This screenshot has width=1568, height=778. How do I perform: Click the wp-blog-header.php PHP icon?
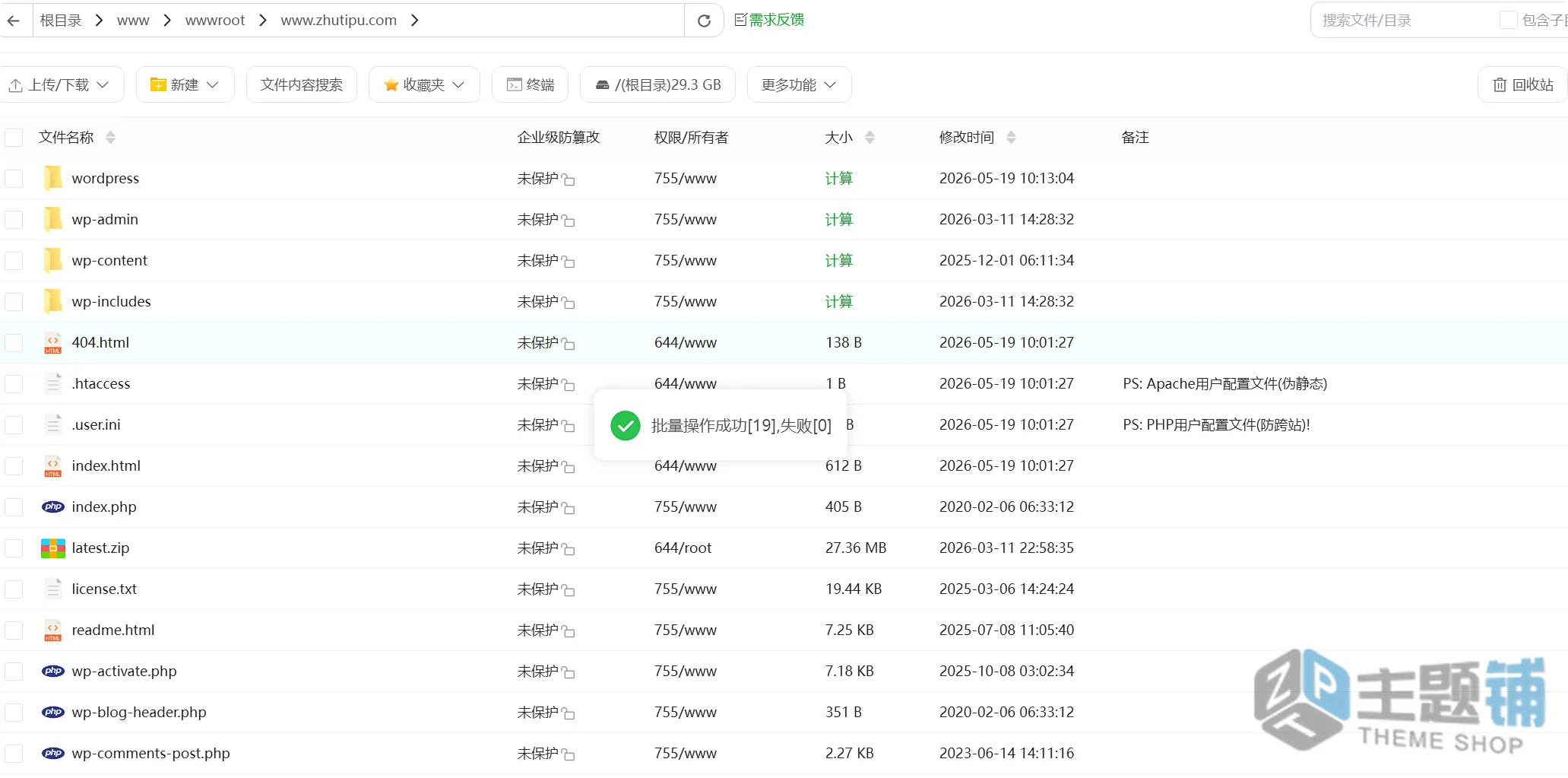coord(52,712)
